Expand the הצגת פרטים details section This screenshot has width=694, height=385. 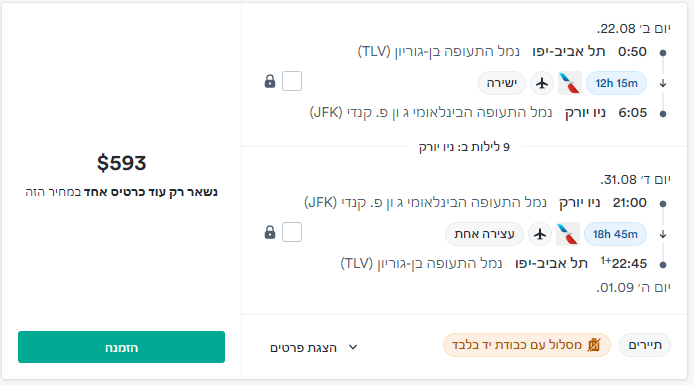[313, 348]
